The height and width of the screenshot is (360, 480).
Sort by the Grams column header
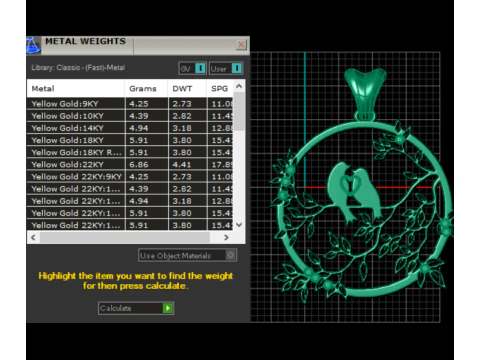click(x=146, y=88)
